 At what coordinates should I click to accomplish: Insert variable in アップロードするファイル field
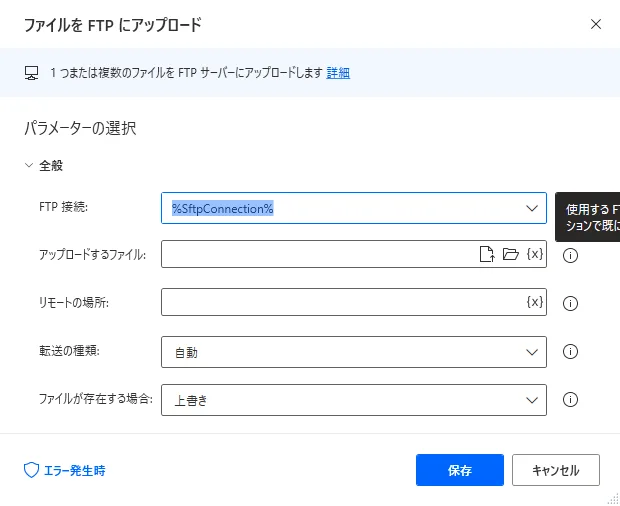[535, 255]
